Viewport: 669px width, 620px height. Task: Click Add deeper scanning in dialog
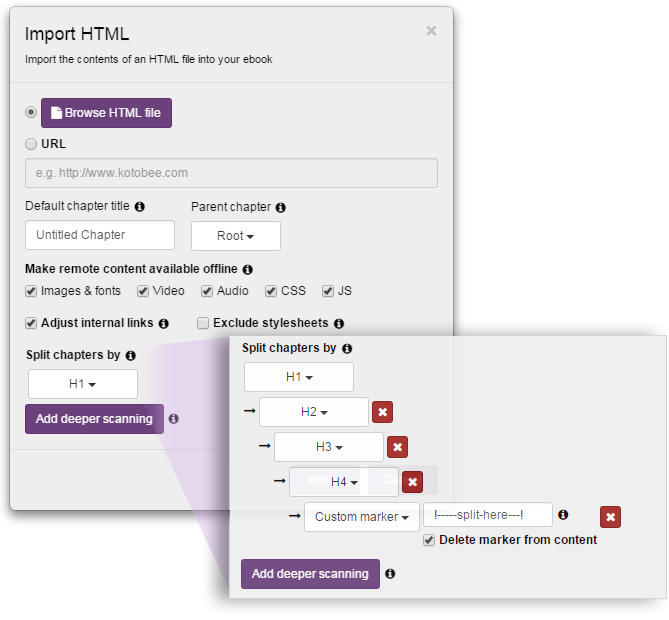94,419
